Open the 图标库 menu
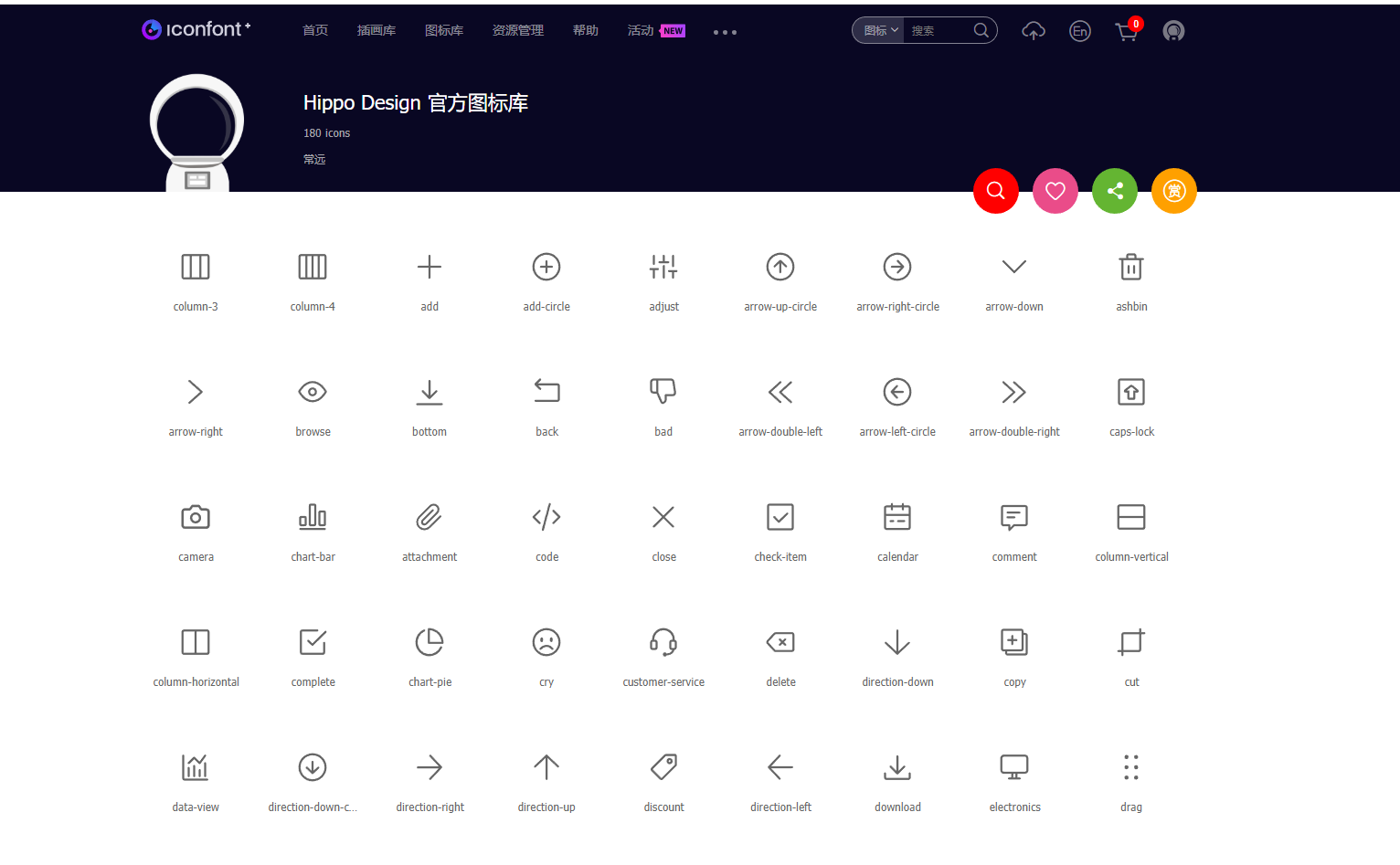 (x=444, y=31)
